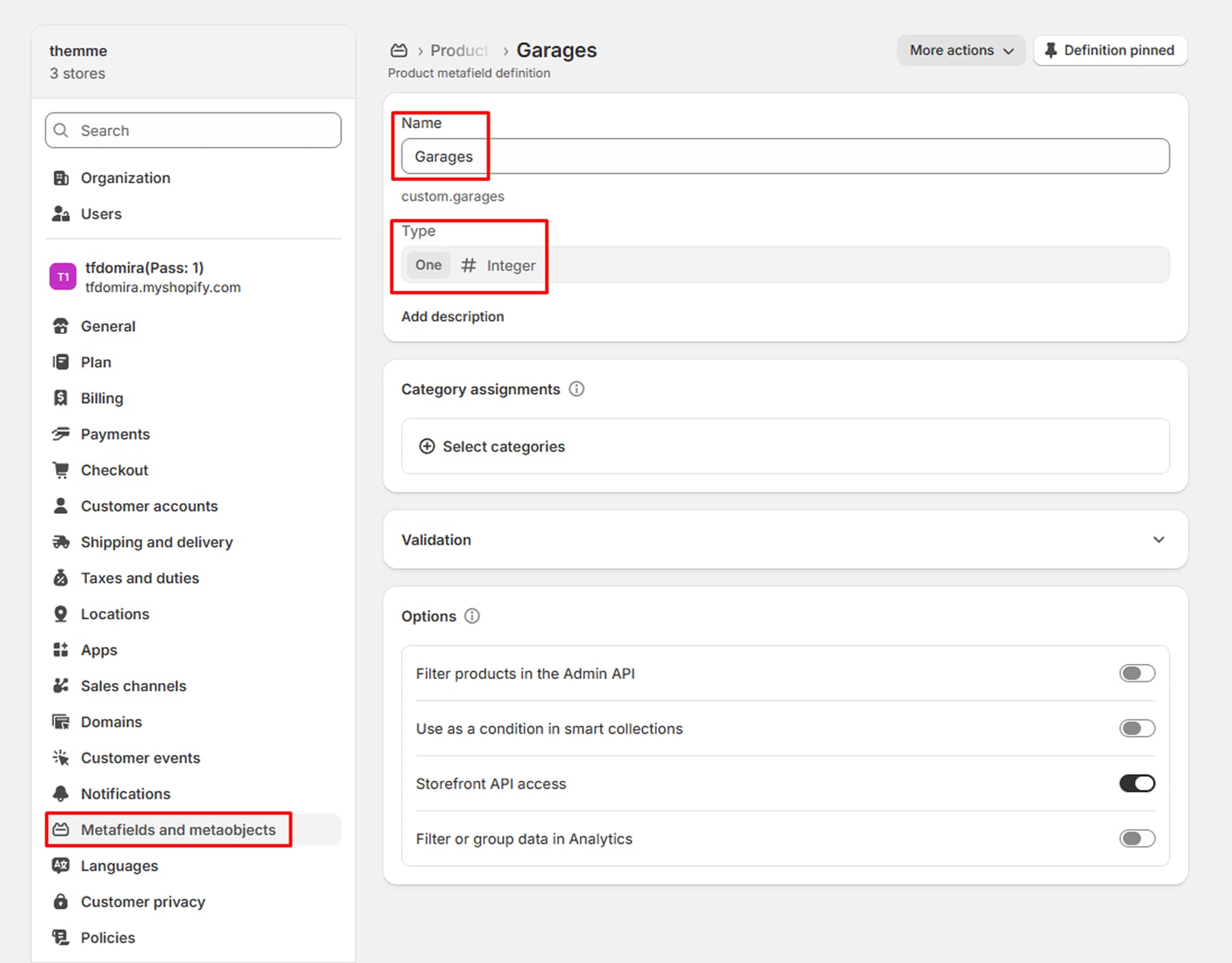Image resolution: width=1232 pixels, height=963 pixels.
Task: Click the Notifications bell icon
Action: pyautogui.click(x=61, y=794)
